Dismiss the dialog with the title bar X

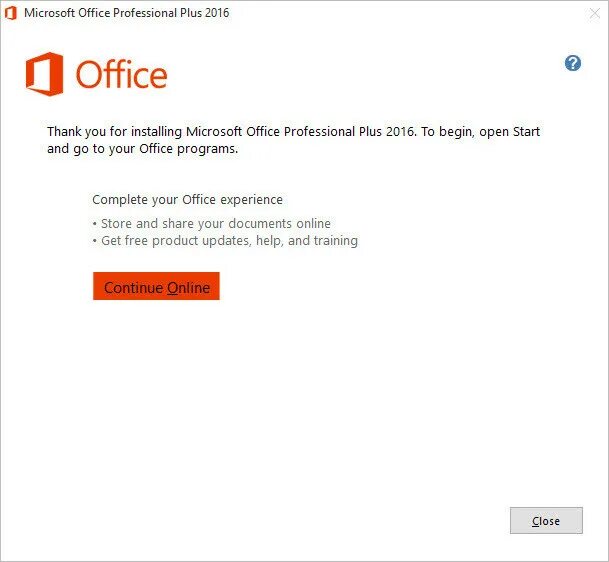pos(593,14)
